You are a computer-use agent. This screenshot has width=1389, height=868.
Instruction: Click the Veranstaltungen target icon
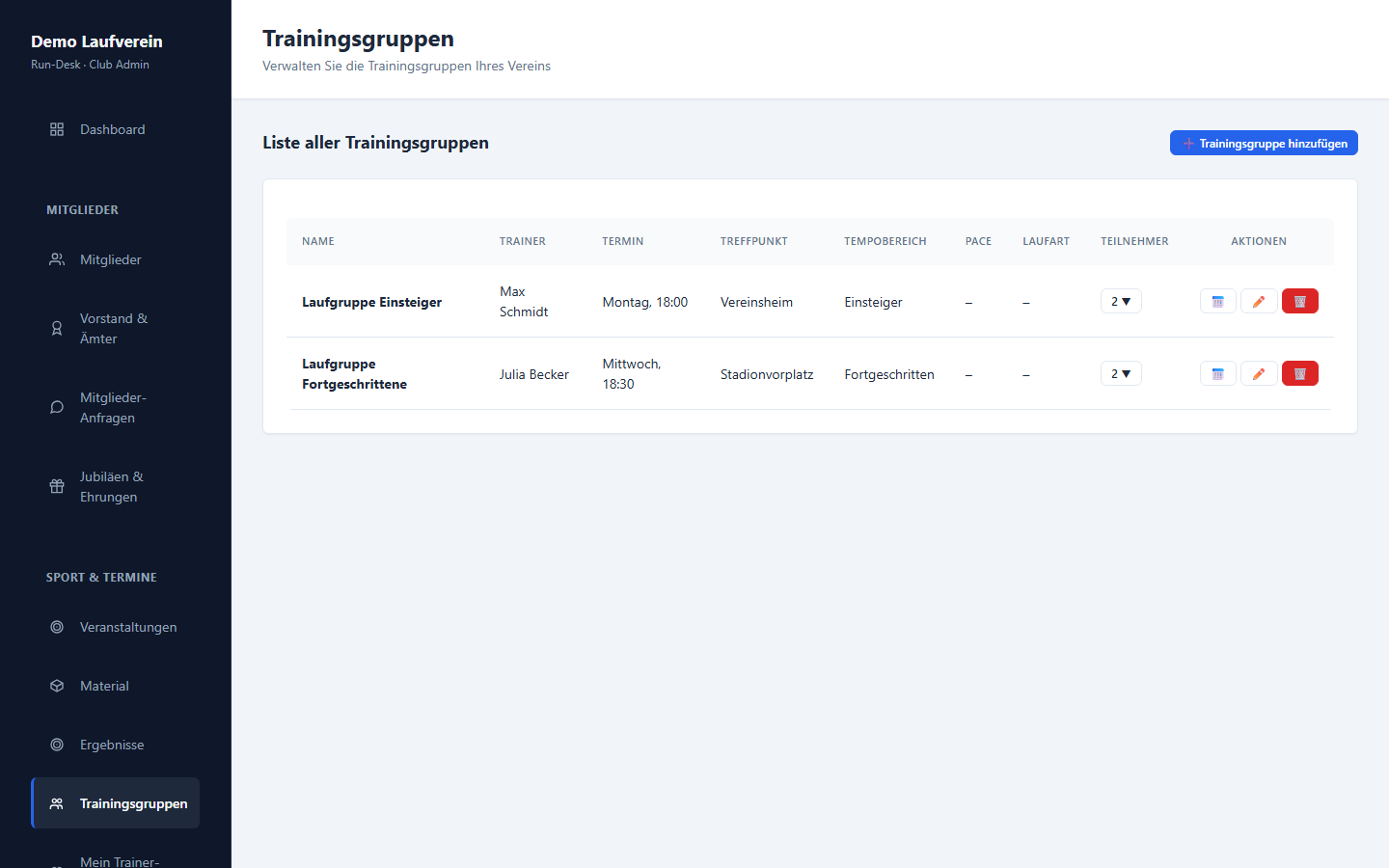click(x=57, y=627)
